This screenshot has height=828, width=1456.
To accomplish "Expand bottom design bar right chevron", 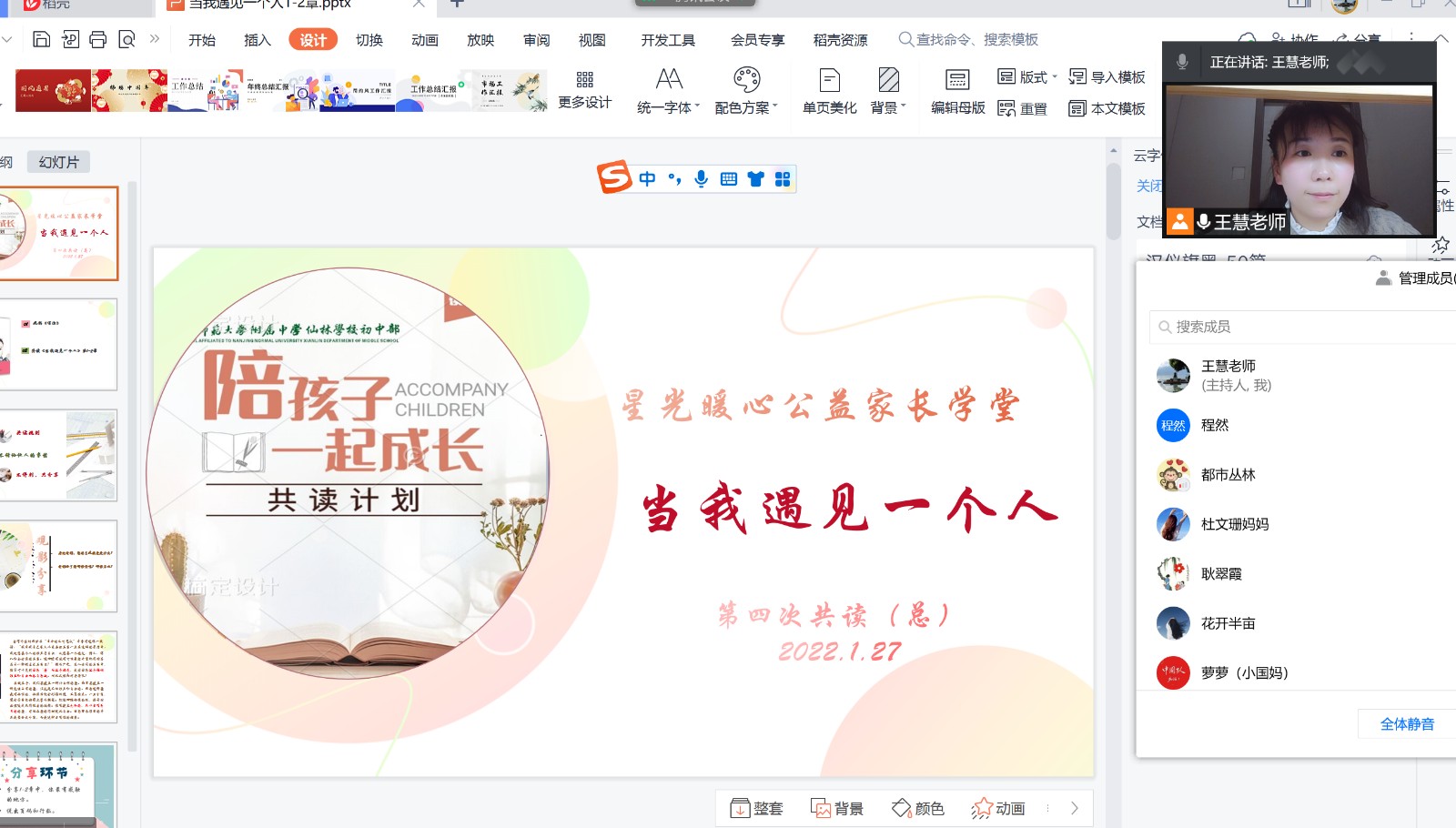I will (x=1075, y=808).
